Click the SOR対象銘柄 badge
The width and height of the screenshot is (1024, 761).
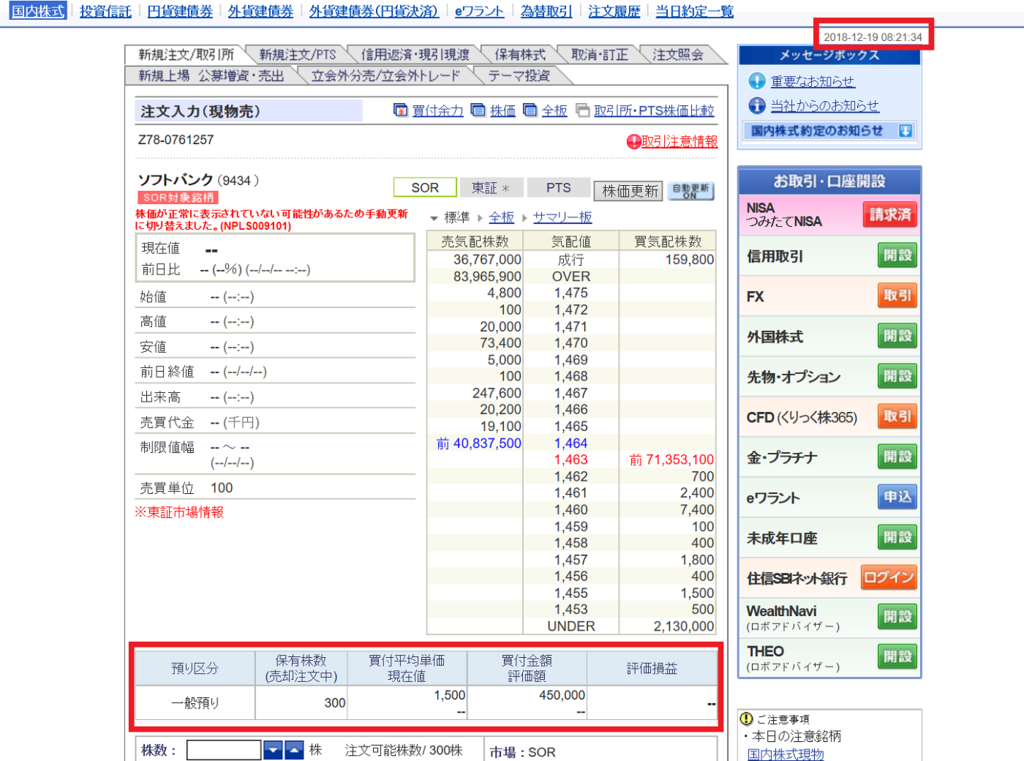[178, 197]
